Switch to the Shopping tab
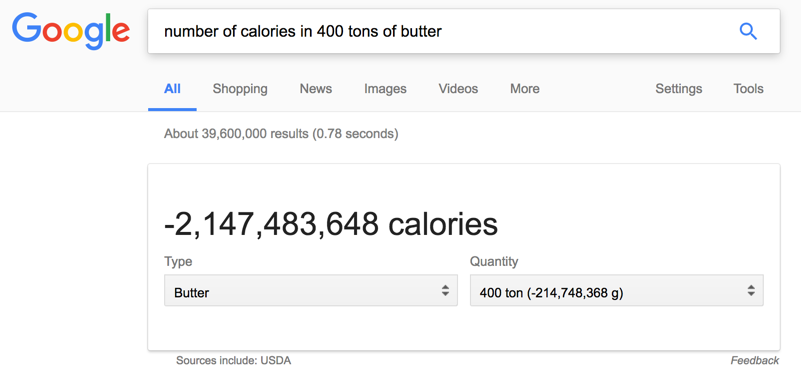This screenshot has width=801, height=371. pos(240,89)
